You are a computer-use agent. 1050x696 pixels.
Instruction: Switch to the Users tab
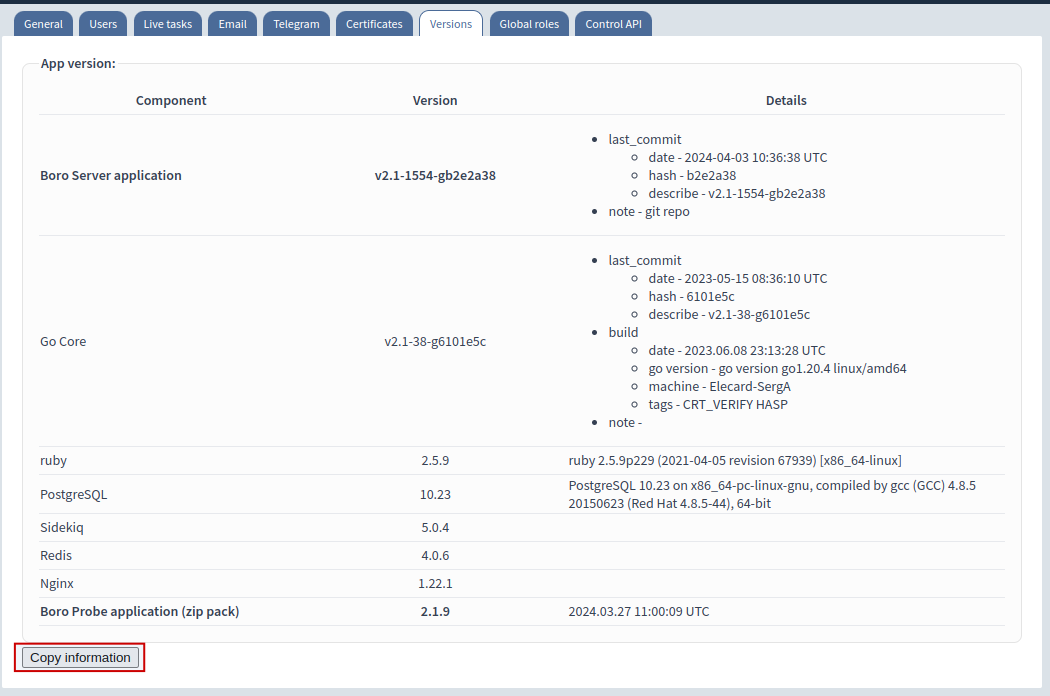coord(103,24)
